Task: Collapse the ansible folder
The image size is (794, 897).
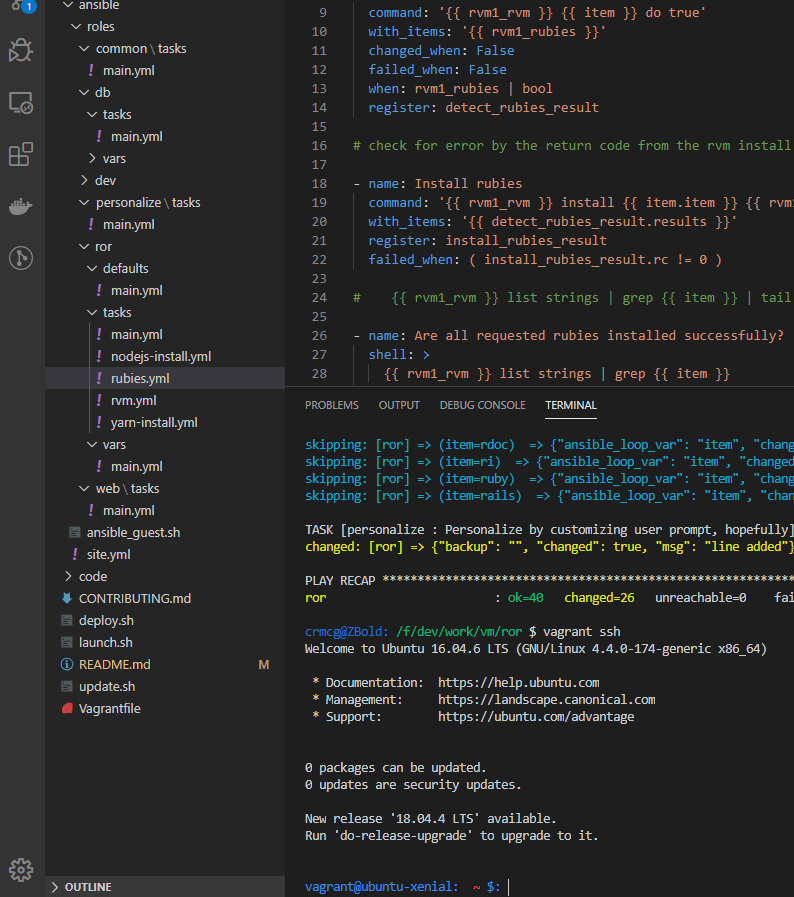Action: 68,5
